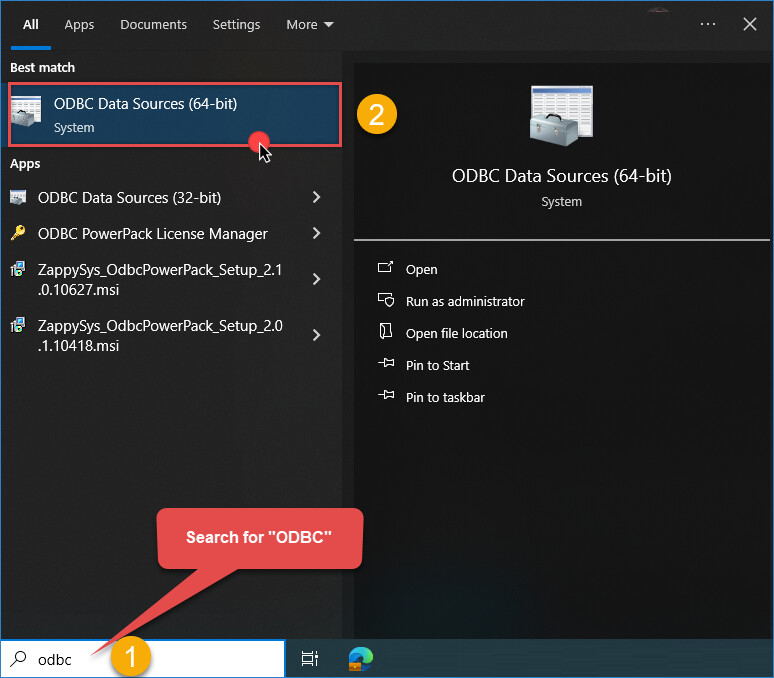Open ODBC Data Sources (64-bit) best match
Image resolution: width=774 pixels, height=678 pixels.
(175, 114)
